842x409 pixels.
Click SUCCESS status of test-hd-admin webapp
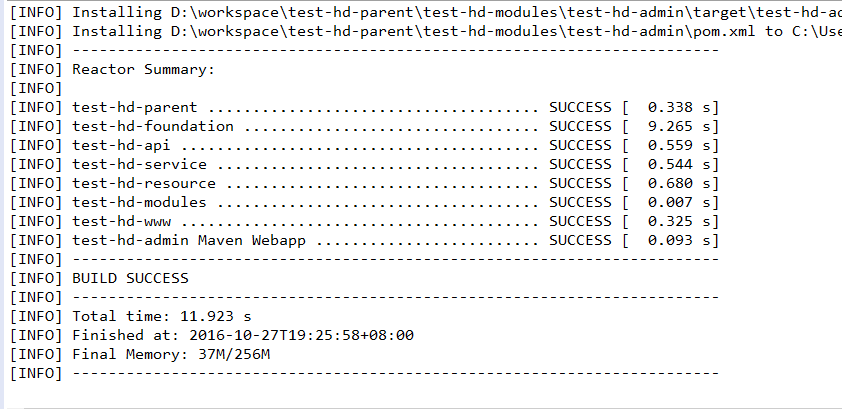580,240
